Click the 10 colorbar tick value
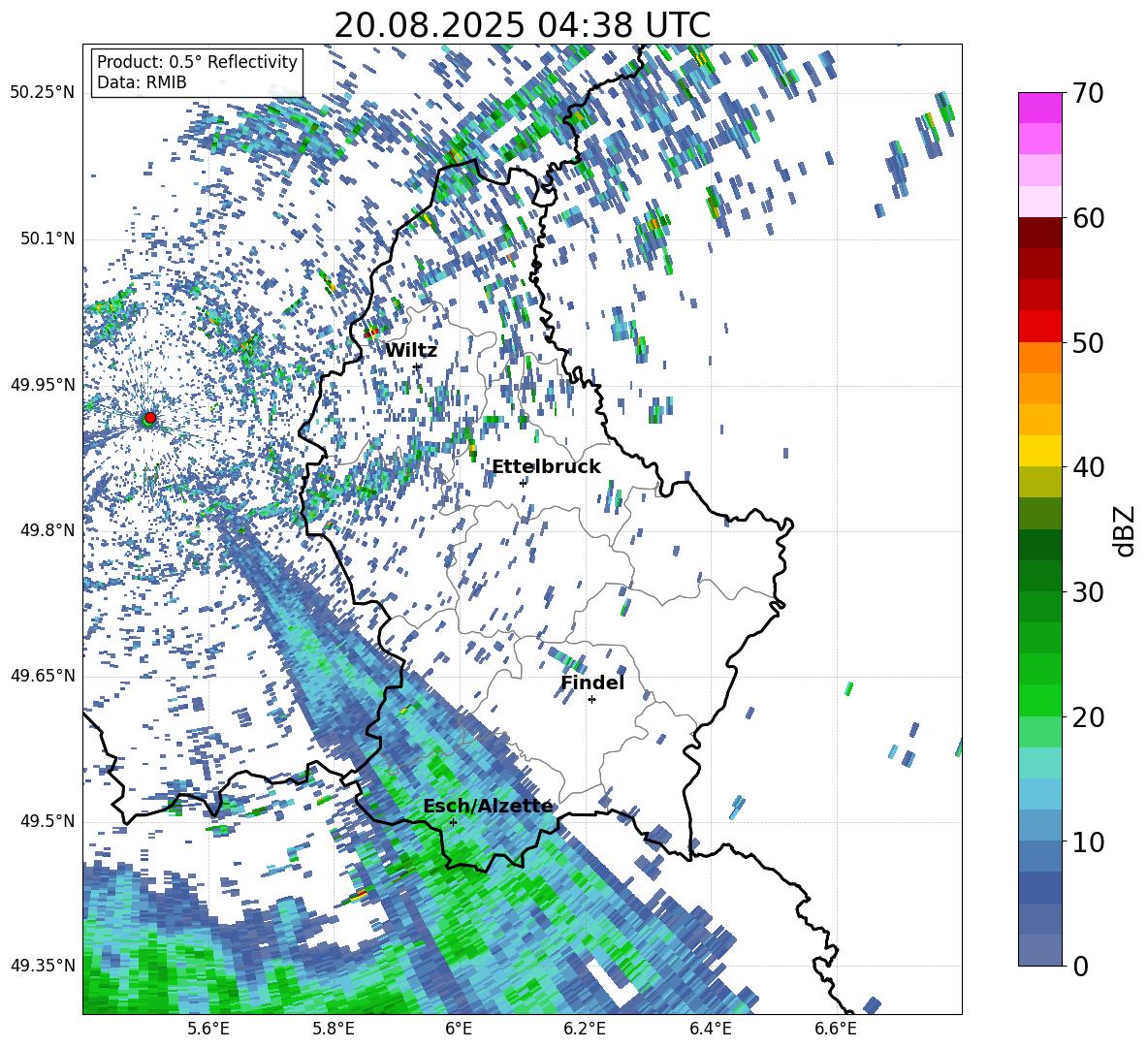Screen dimensions: 1148x1048 click(1088, 842)
